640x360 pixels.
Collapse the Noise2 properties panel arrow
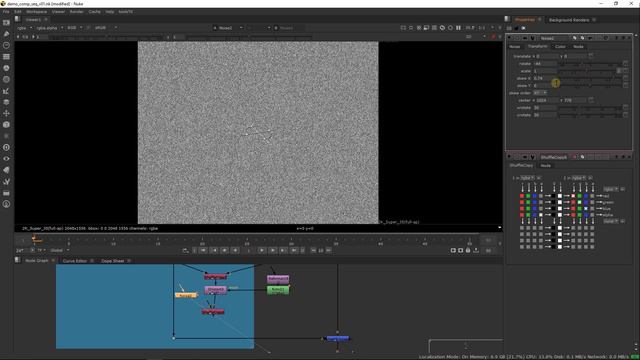tap(509, 38)
